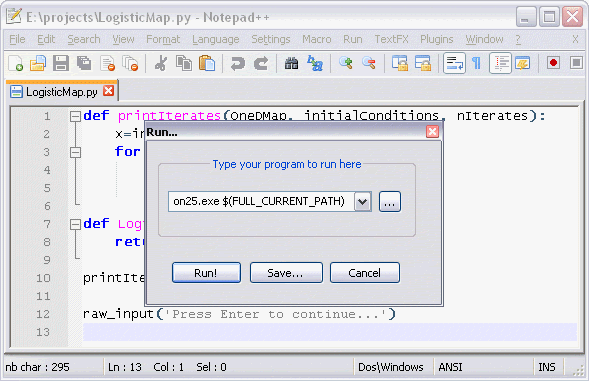The width and height of the screenshot is (589, 381).
Task: Toggle the Show indent guide button
Action: (500, 63)
